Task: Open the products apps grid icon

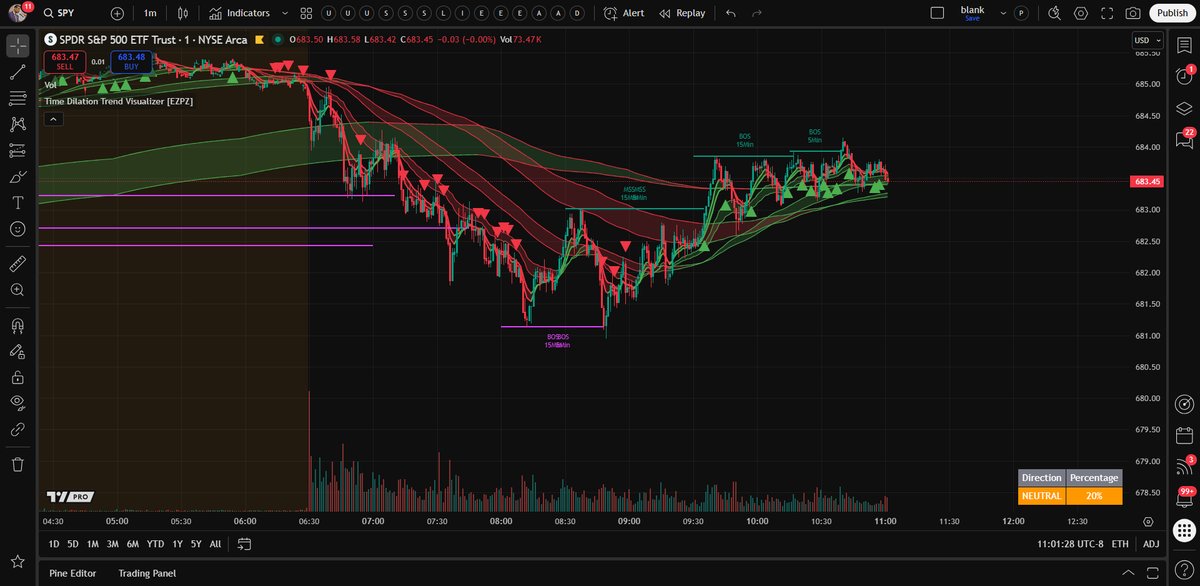Action: [1184, 528]
